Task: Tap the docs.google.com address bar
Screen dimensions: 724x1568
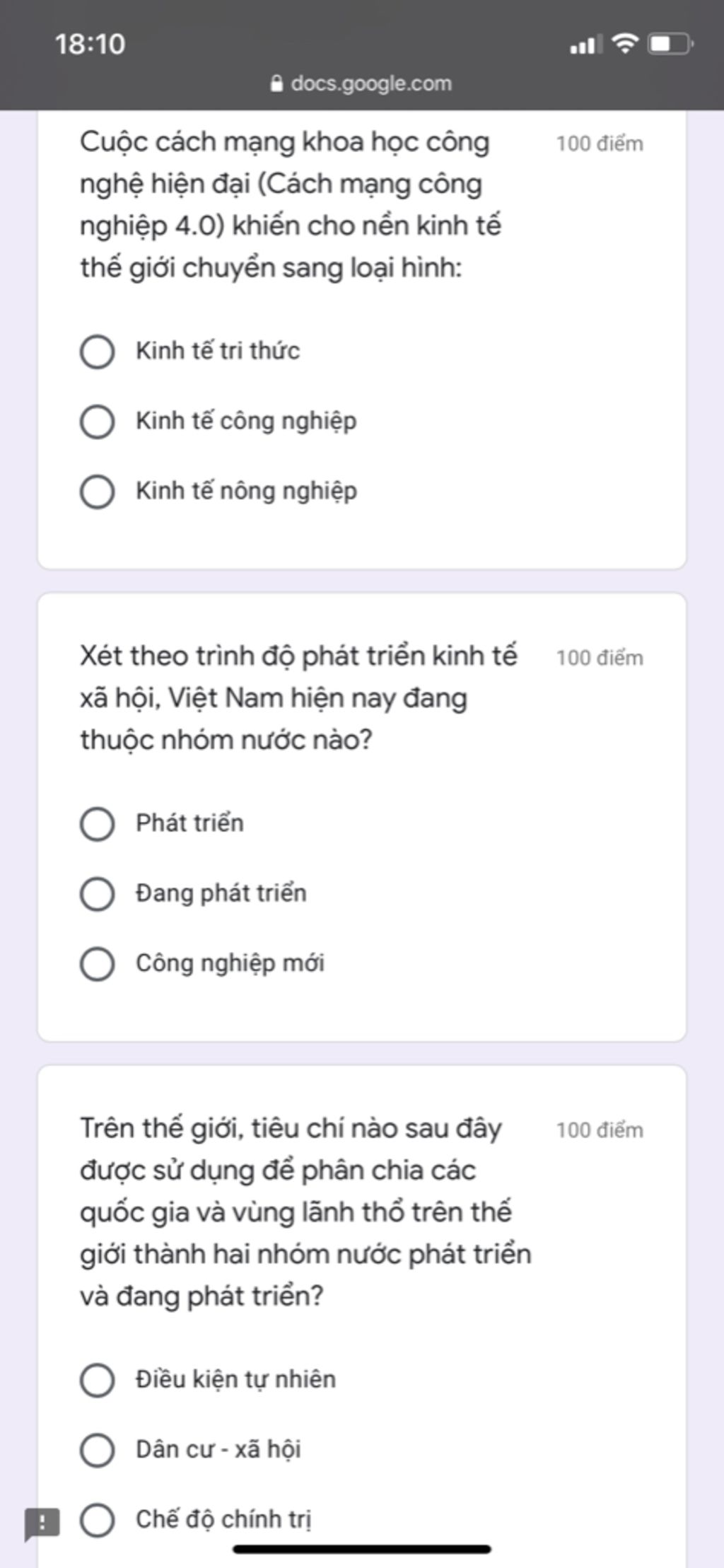Action: point(362,83)
